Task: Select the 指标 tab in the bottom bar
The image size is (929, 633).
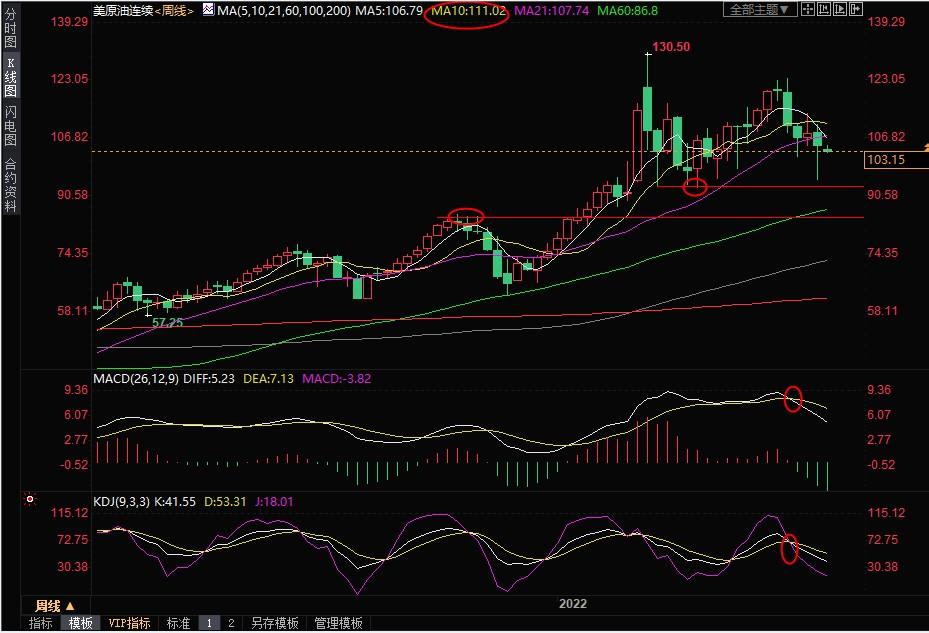Action: point(41,623)
